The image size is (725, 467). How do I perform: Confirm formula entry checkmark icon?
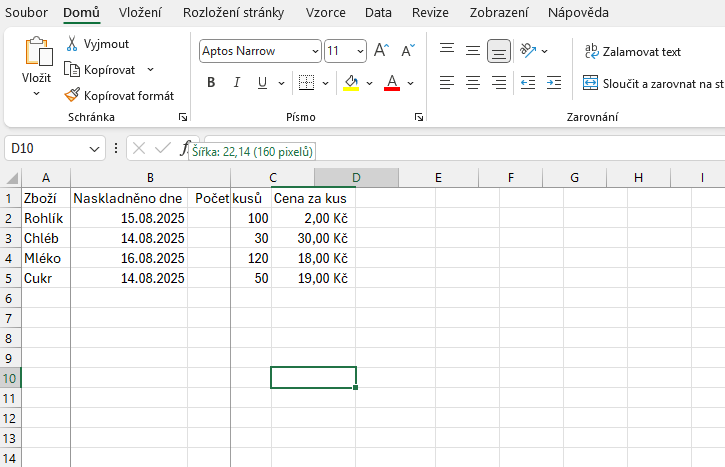tap(163, 148)
